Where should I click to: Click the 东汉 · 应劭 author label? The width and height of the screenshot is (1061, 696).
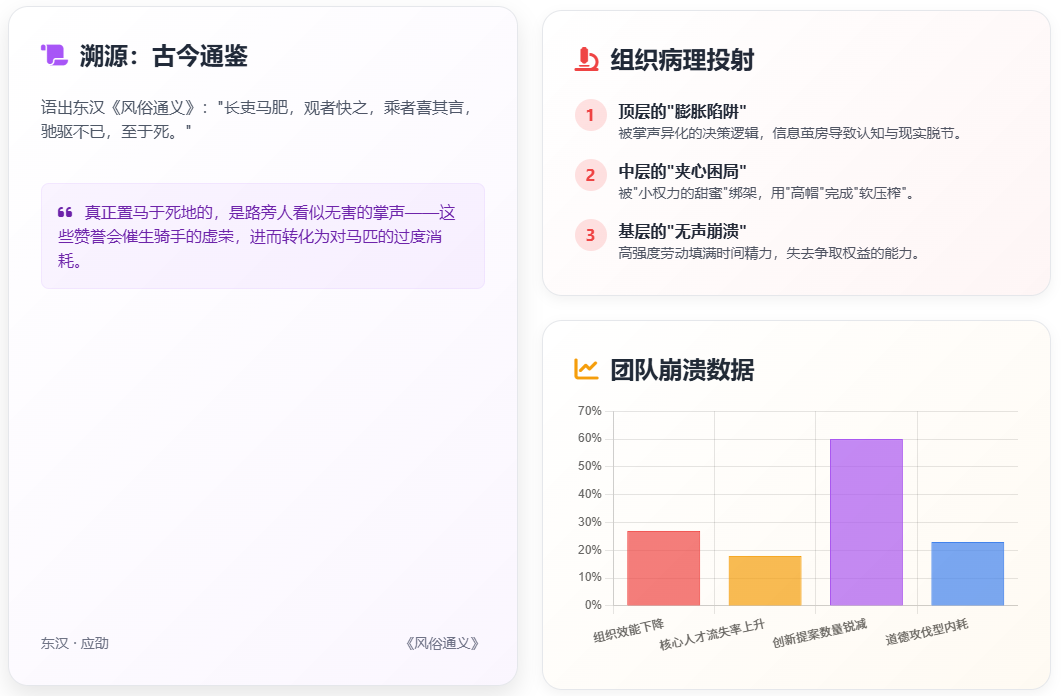pyautogui.click(x=75, y=643)
